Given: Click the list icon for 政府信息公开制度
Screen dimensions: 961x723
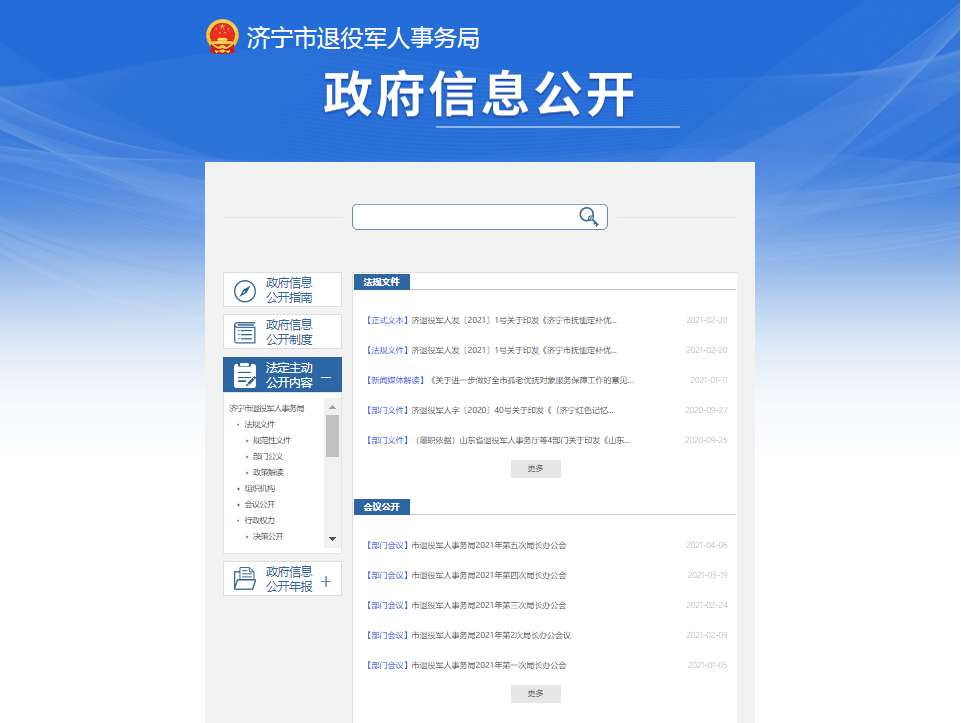Looking at the screenshot, I should click(x=245, y=333).
